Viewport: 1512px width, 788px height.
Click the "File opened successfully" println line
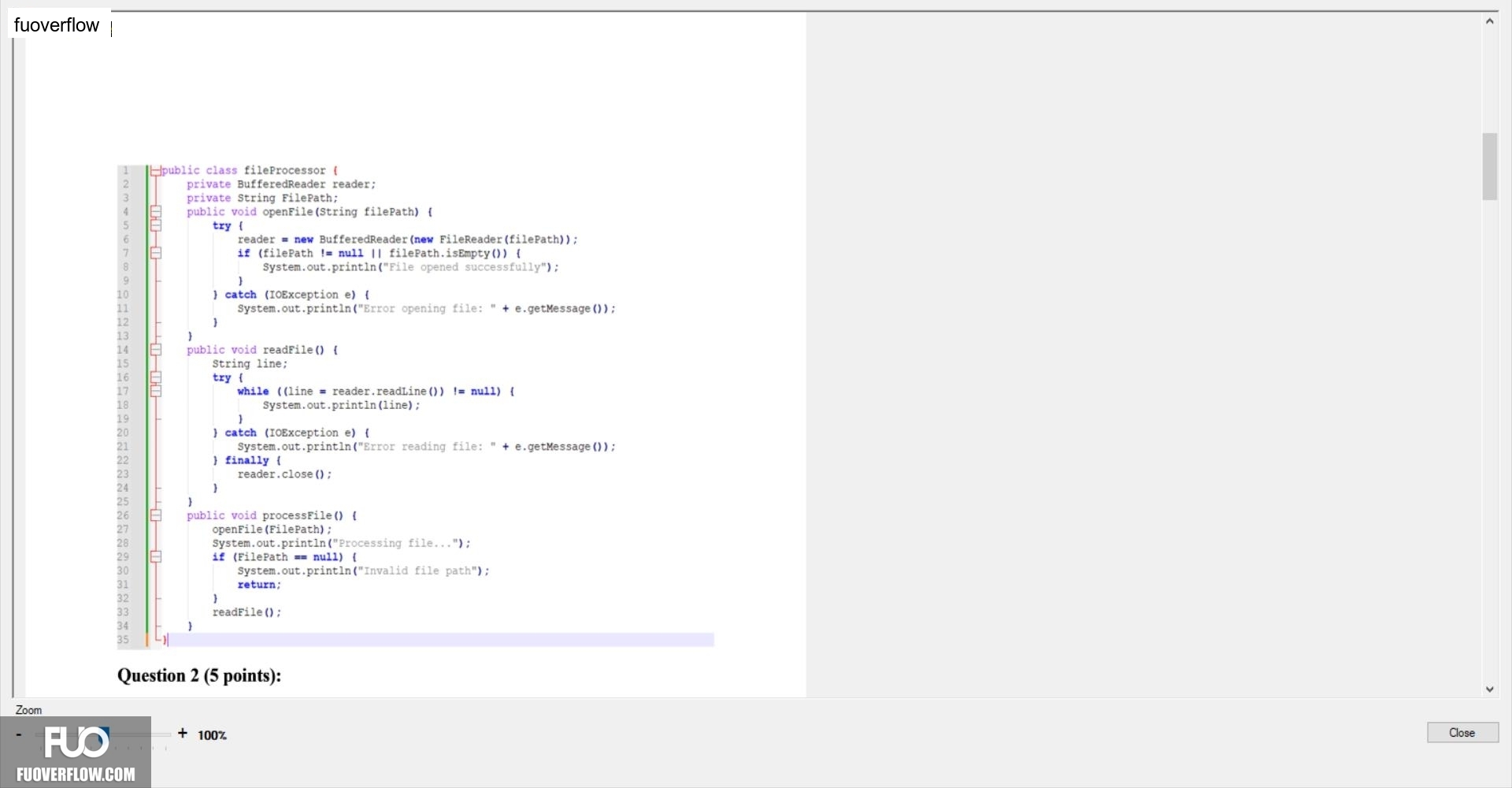tap(410, 267)
